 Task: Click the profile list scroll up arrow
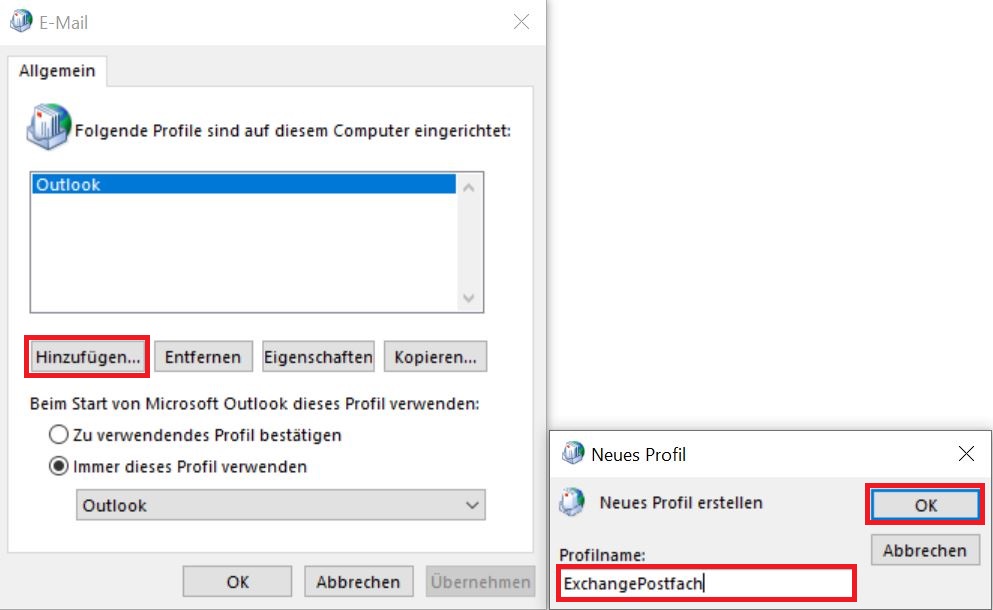[470, 186]
